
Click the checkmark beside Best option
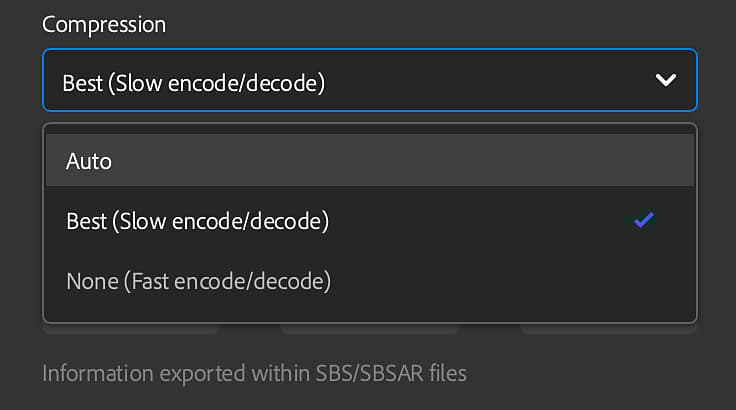coord(644,221)
